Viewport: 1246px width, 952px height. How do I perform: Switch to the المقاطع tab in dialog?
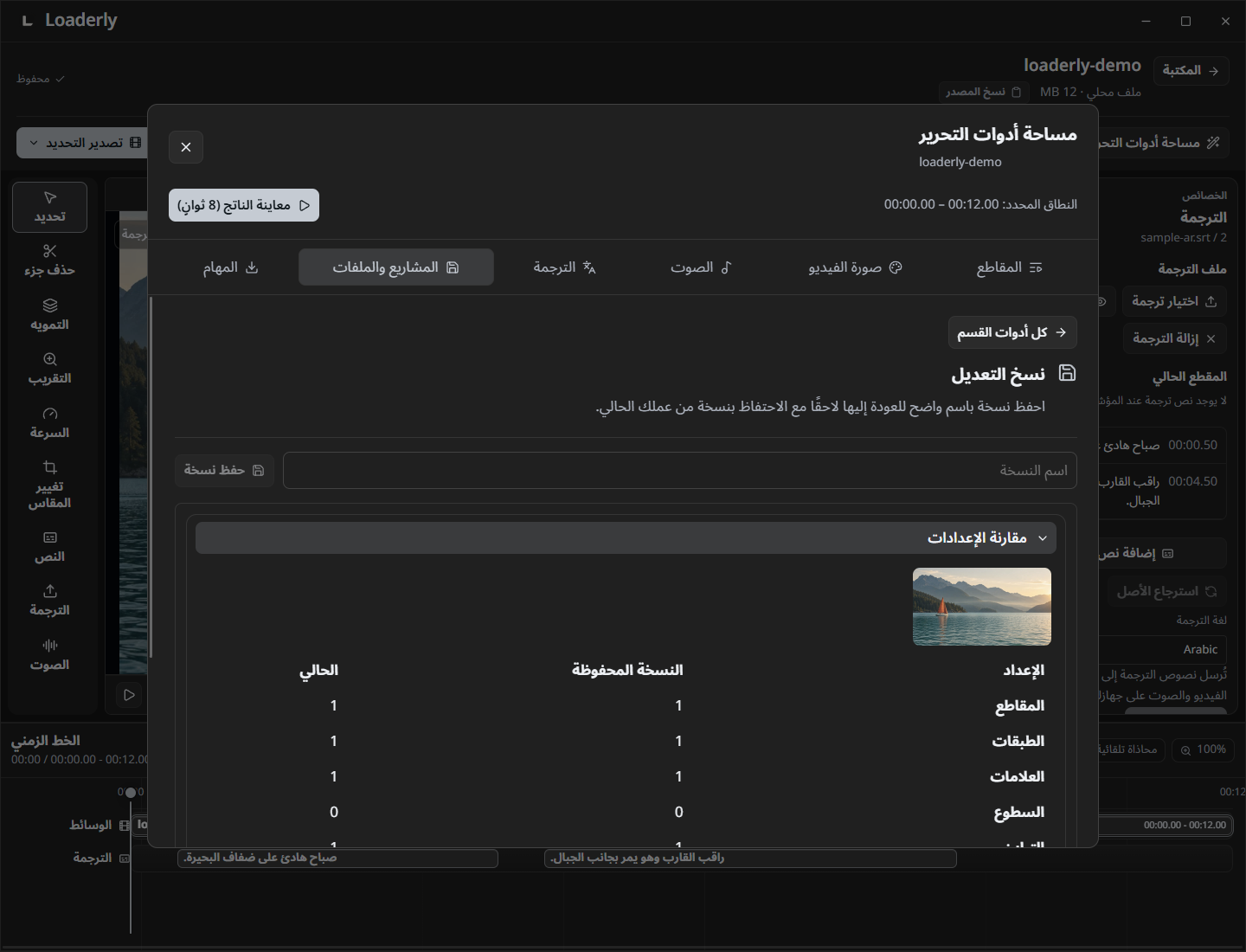1009,267
